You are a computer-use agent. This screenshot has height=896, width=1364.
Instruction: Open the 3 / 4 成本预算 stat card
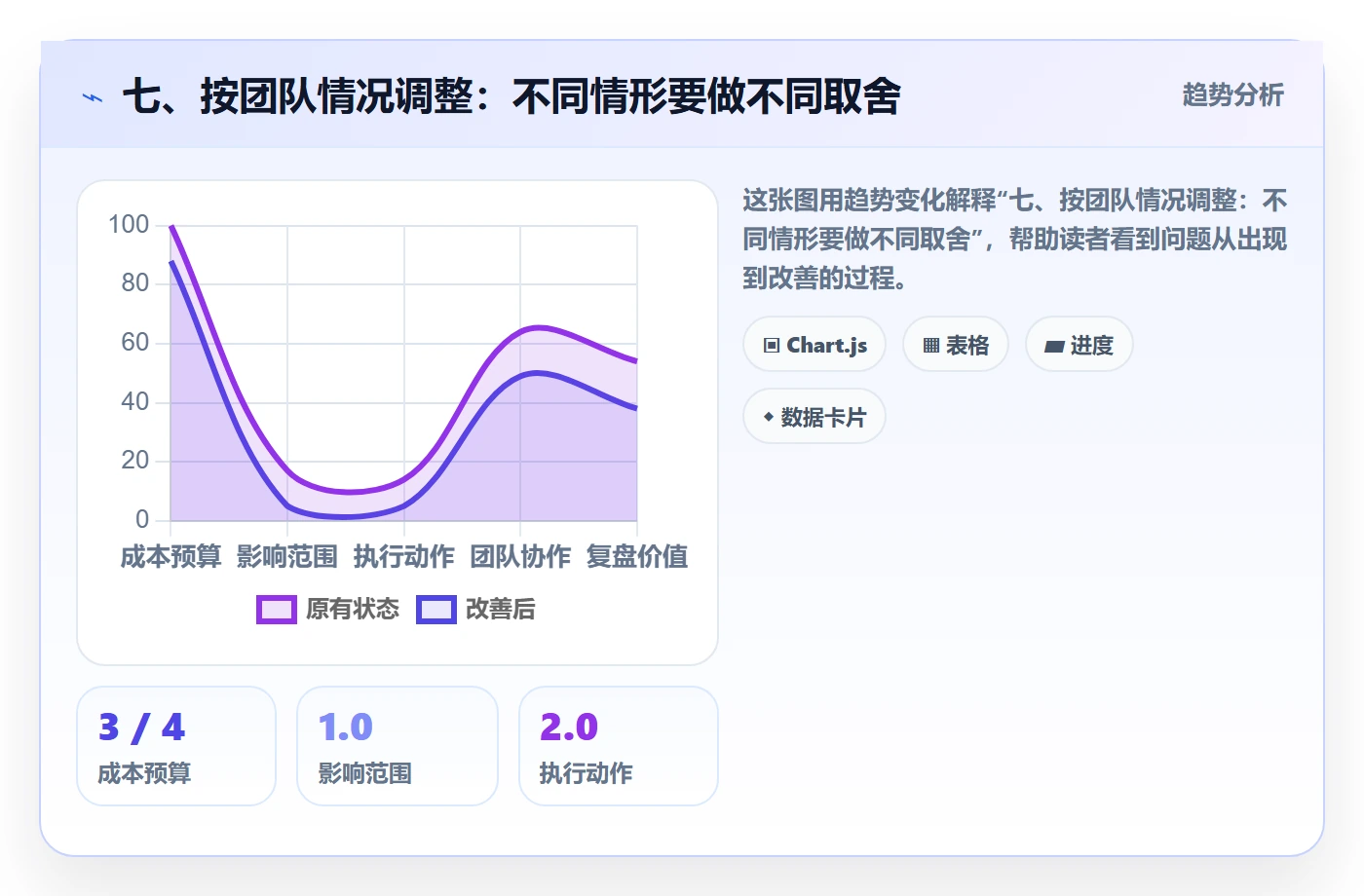tap(176, 746)
